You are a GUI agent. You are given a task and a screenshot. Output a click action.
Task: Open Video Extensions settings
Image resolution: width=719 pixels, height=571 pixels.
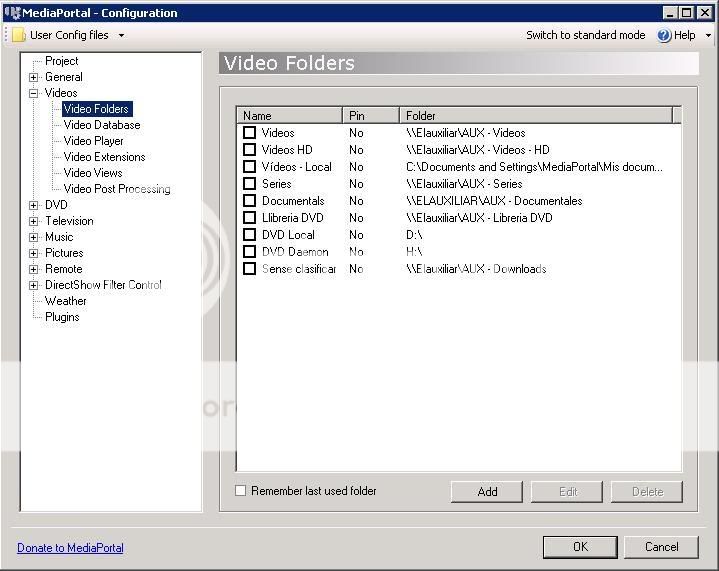(105, 157)
